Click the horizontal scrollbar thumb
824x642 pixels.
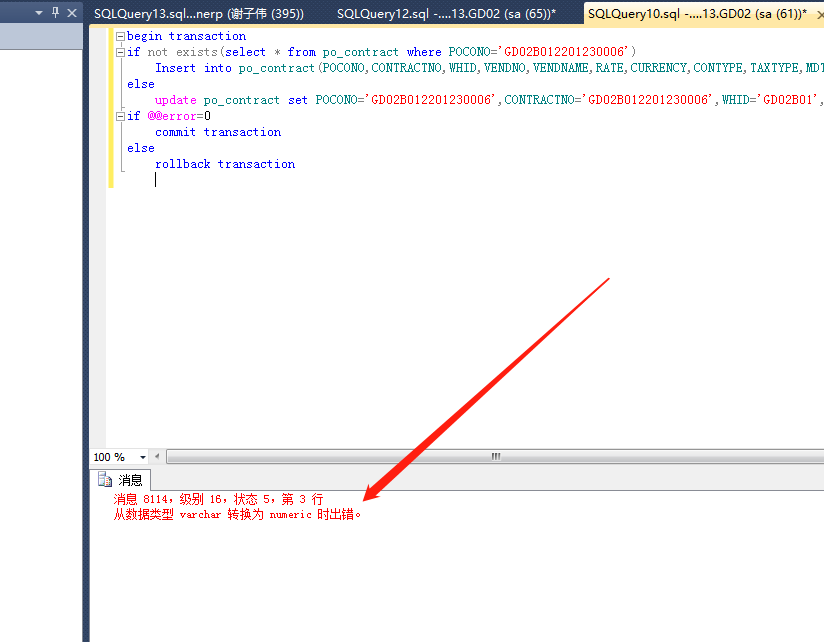coord(495,456)
